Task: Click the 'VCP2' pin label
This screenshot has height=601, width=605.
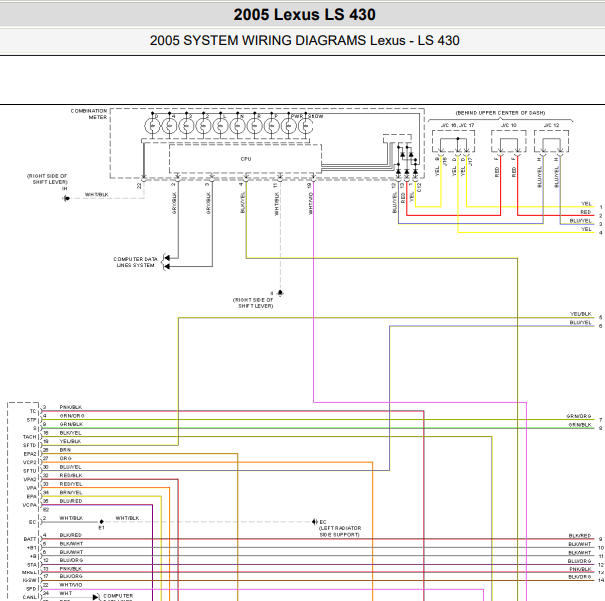Action: coord(30,462)
